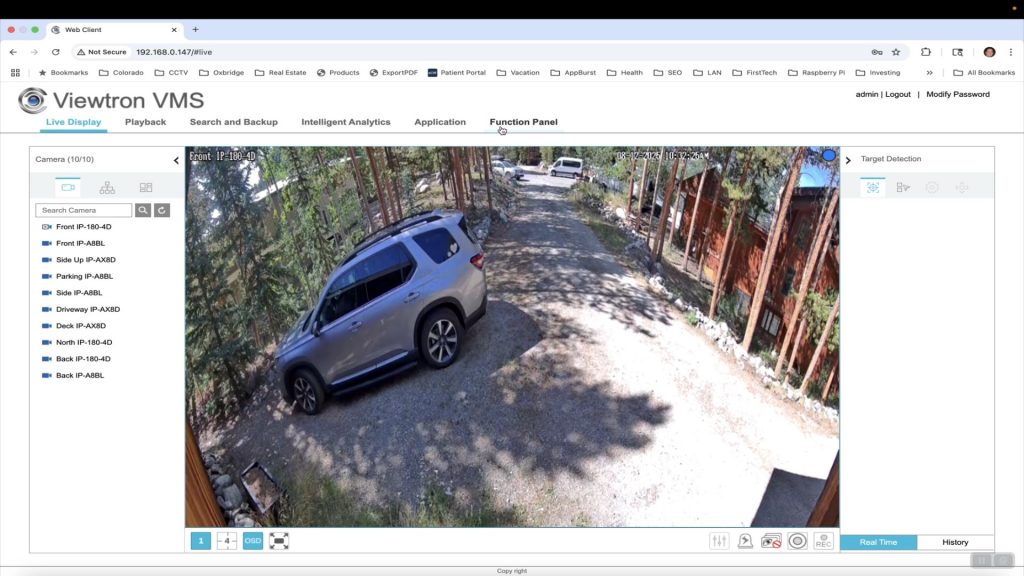Open the CCTV bookmarks folder

[171, 72]
